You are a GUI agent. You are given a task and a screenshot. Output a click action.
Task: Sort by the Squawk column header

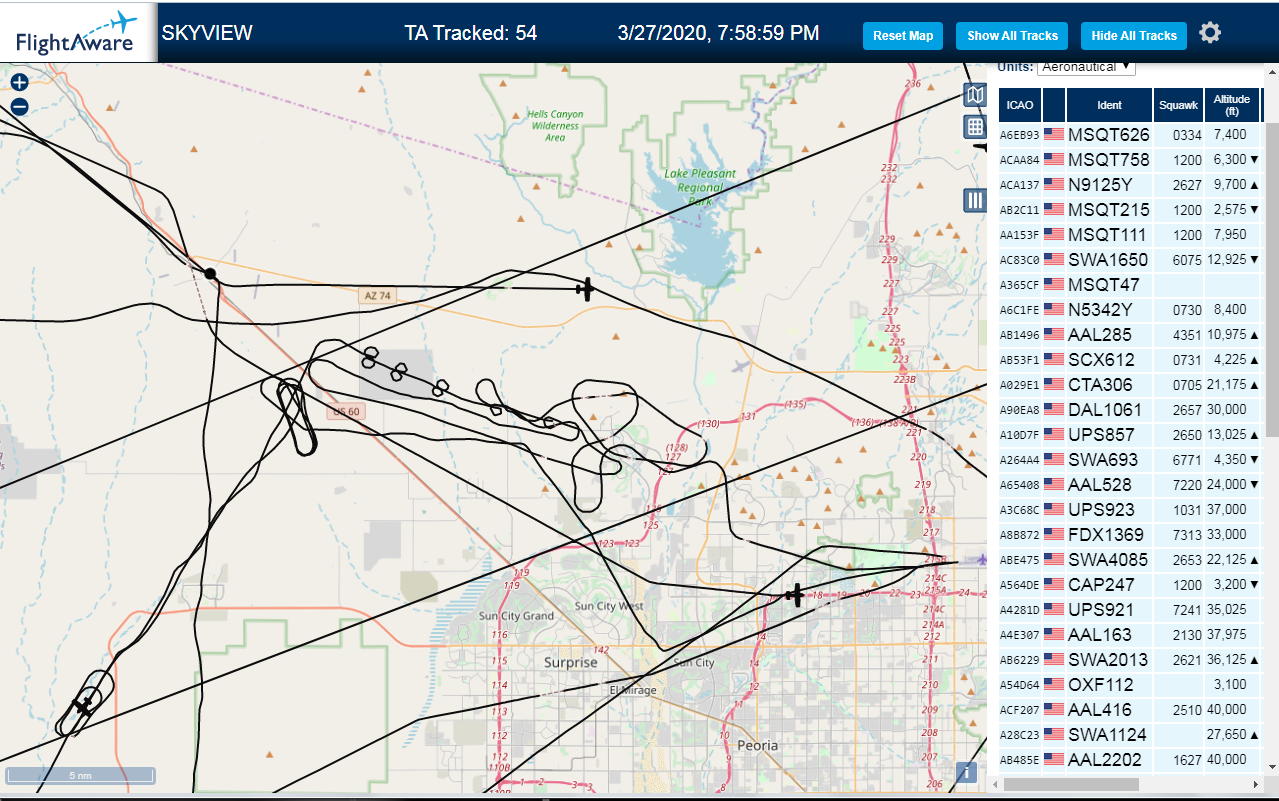pyautogui.click(x=1178, y=105)
